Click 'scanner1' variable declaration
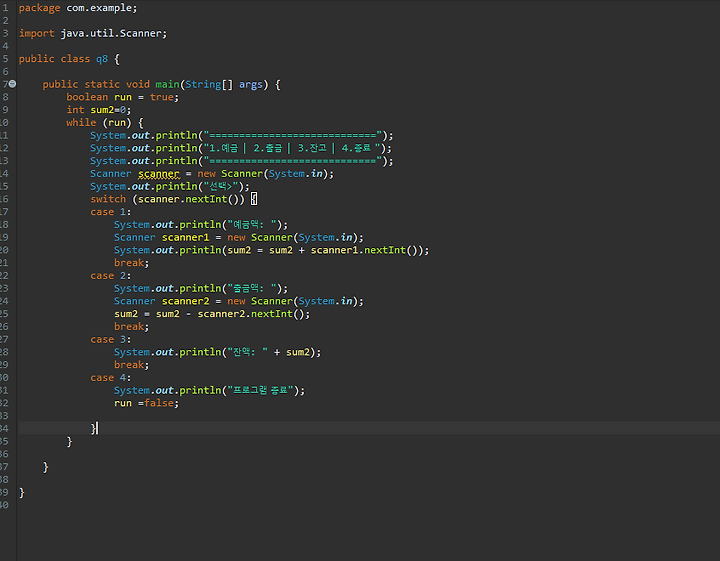 [x=186, y=238]
